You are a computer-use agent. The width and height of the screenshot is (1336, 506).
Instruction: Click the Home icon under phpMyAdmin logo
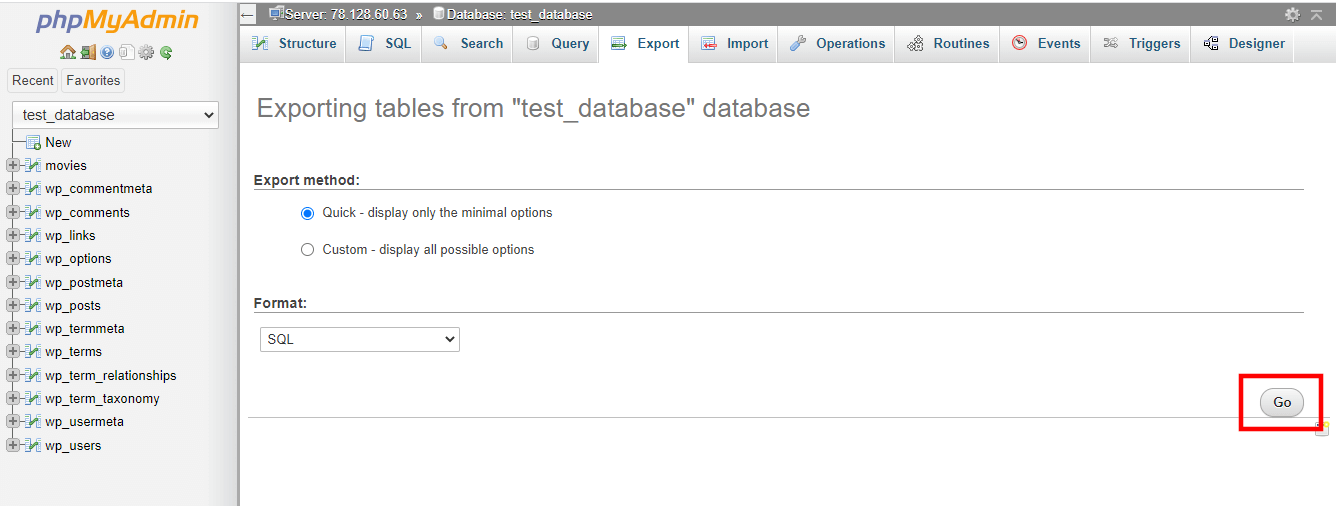[67, 53]
